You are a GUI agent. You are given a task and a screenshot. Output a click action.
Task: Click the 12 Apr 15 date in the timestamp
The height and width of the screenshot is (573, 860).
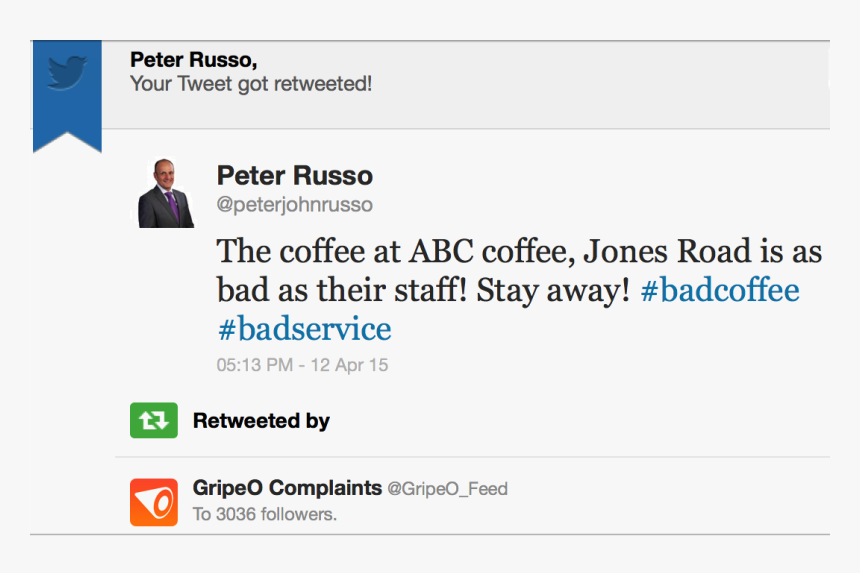(347, 365)
